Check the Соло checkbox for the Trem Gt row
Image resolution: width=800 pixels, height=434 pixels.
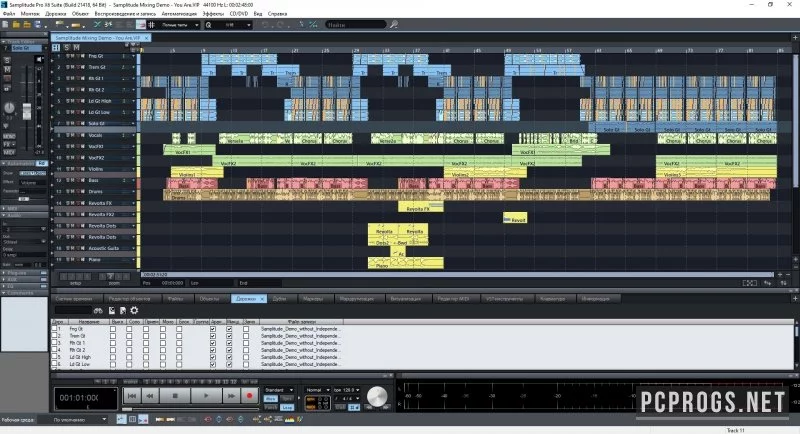[x=129, y=336]
